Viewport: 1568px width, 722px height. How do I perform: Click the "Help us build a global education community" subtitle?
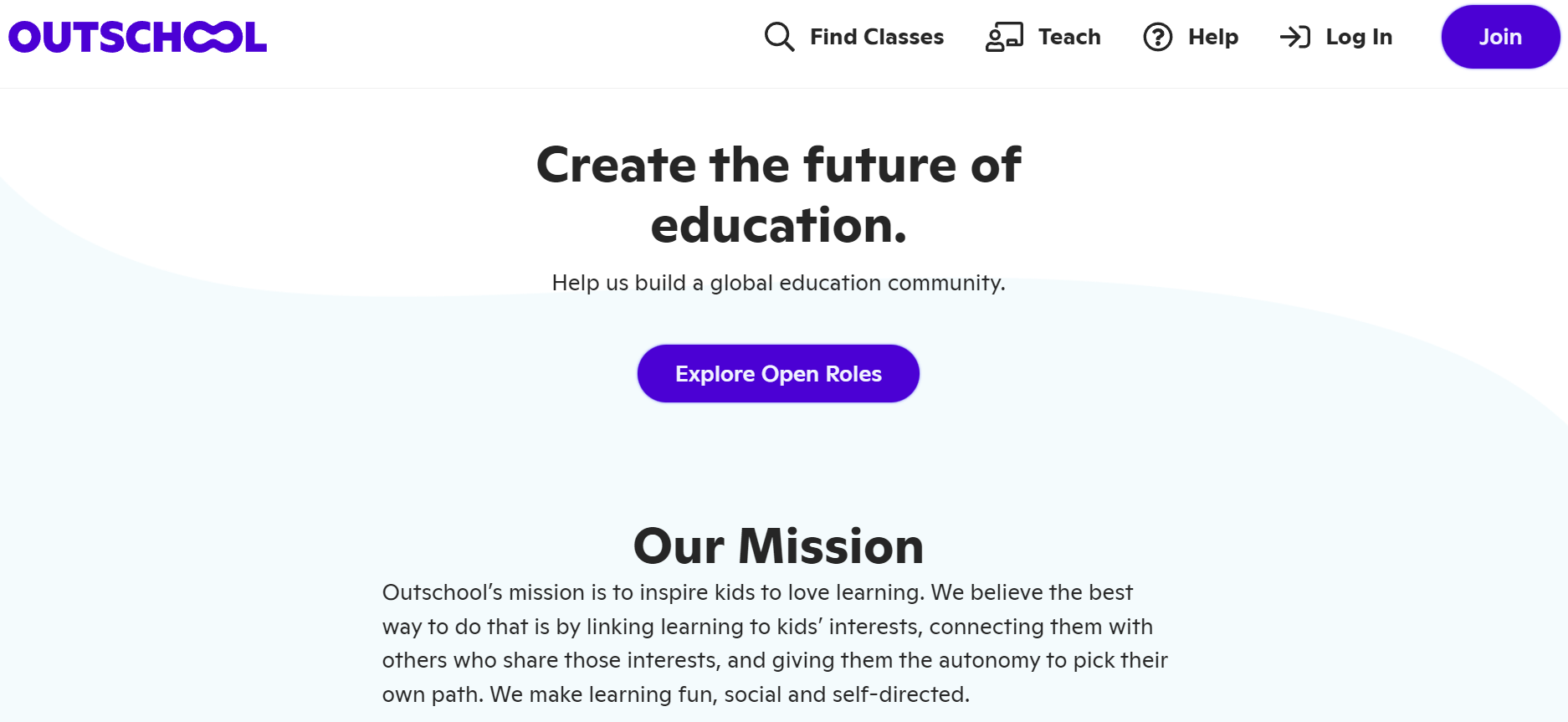point(778,283)
